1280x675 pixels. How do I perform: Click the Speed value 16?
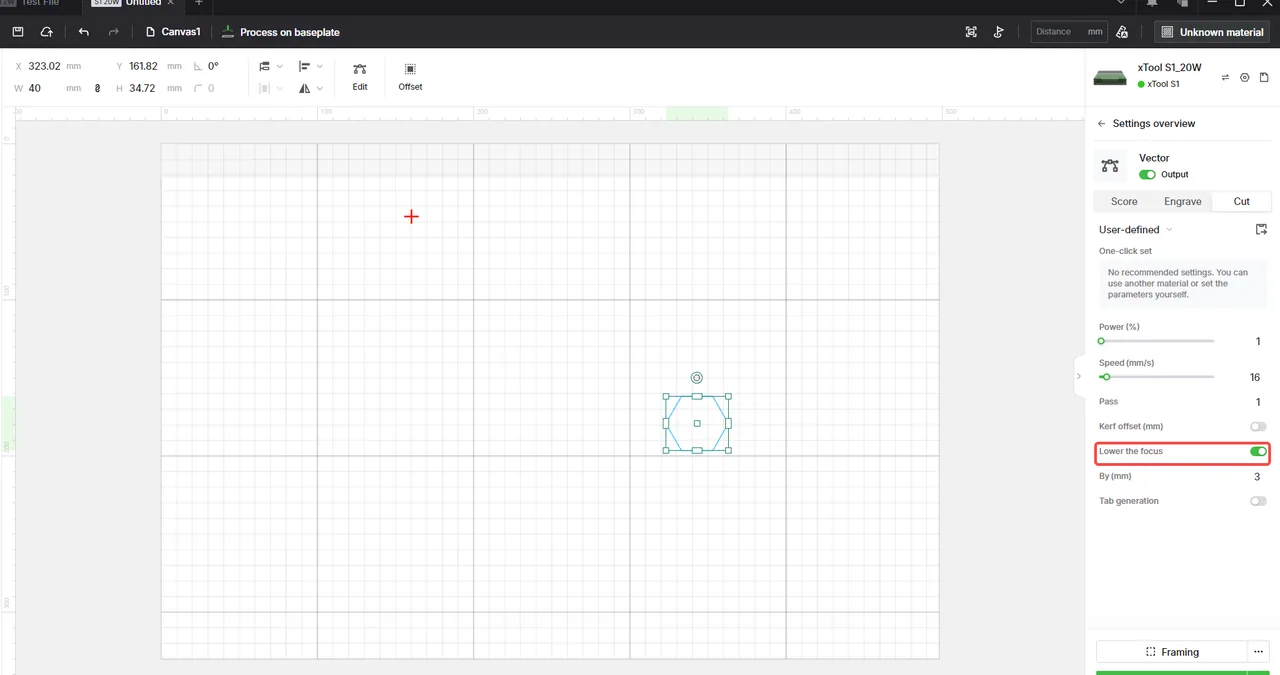pyautogui.click(x=1255, y=378)
